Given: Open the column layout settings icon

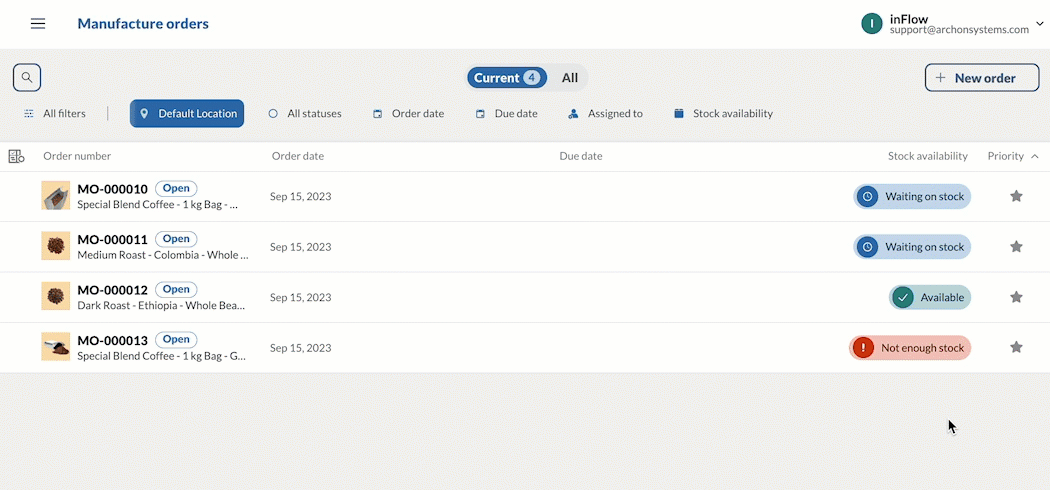Looking at the screenshot, I should coord(16,156).
